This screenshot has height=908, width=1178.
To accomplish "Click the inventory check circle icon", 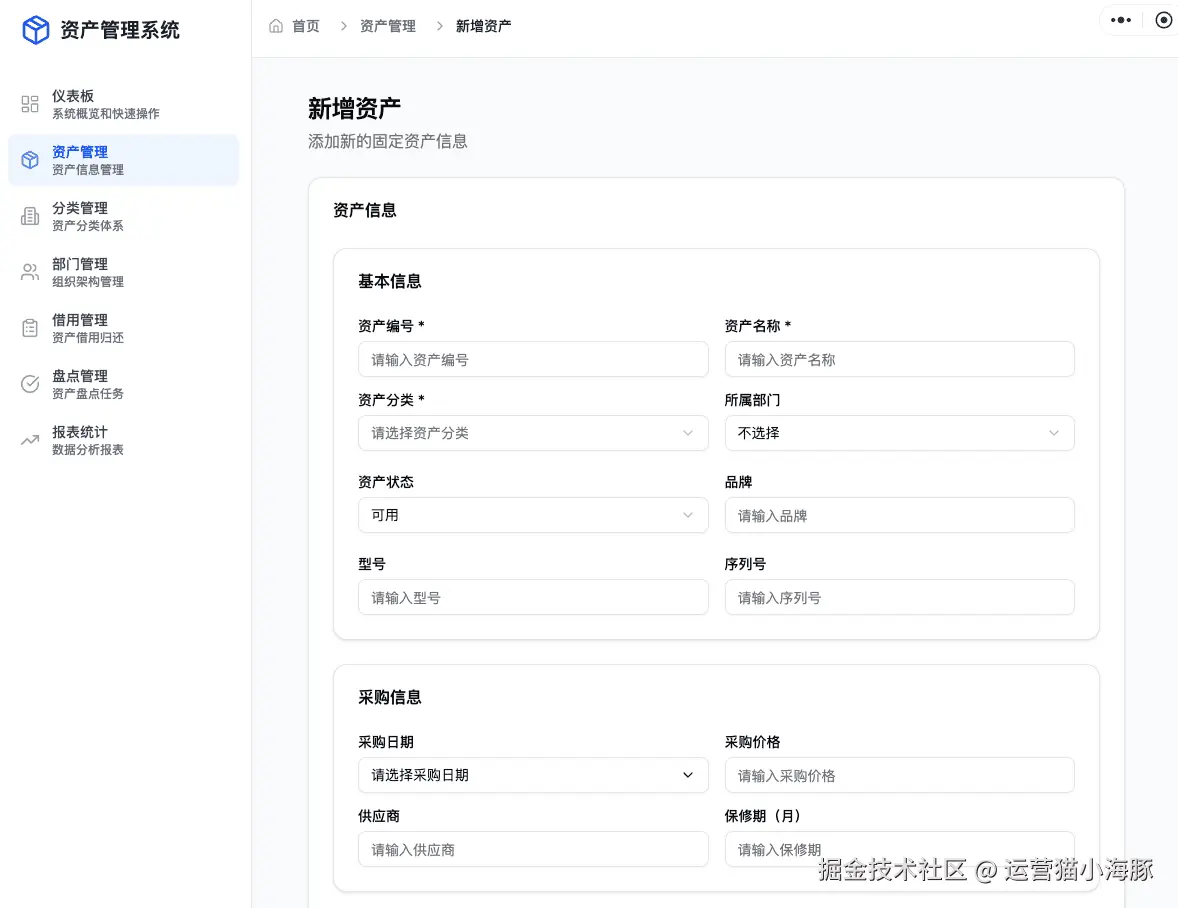I will [x=30, y=384].
